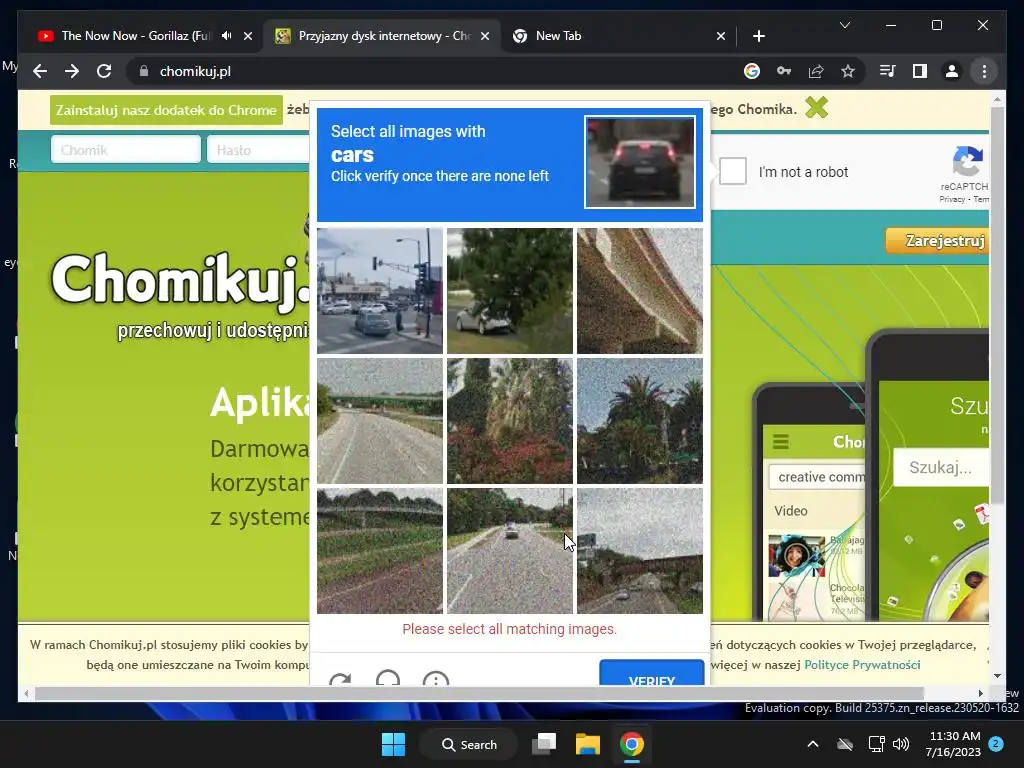Image resolution: width=1024 pixels, height=768 pixels.
Task: Expand hidden system tray icons chevron
Action: [x=812, y=744]
